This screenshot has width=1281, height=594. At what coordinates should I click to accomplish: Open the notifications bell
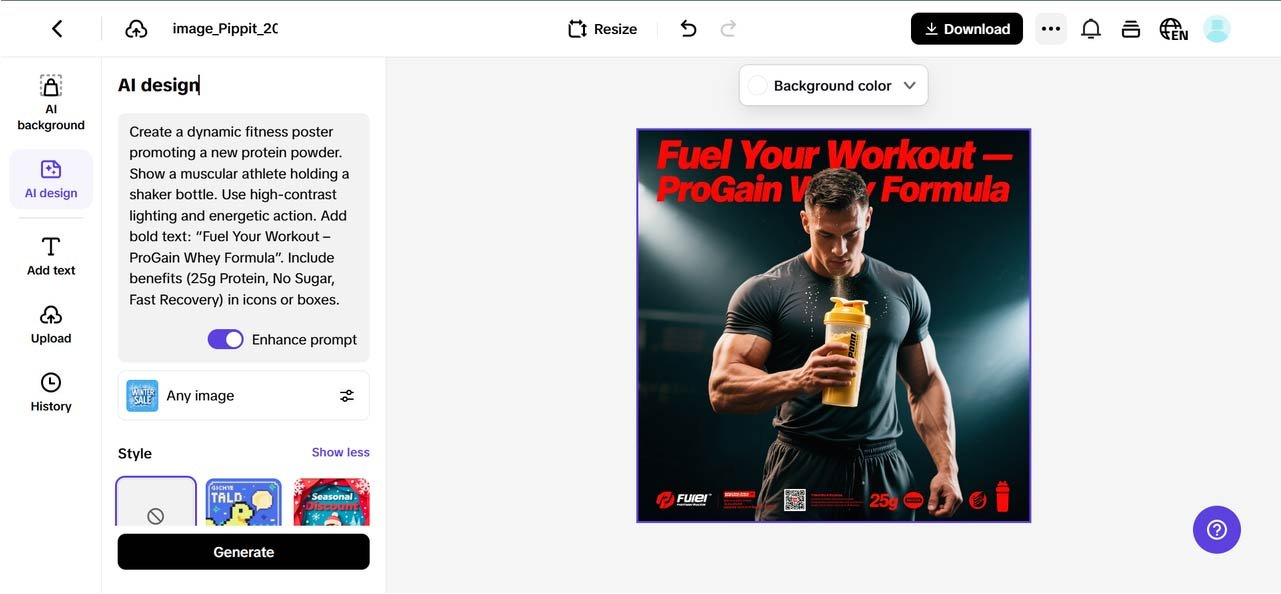coord(1091,29)
